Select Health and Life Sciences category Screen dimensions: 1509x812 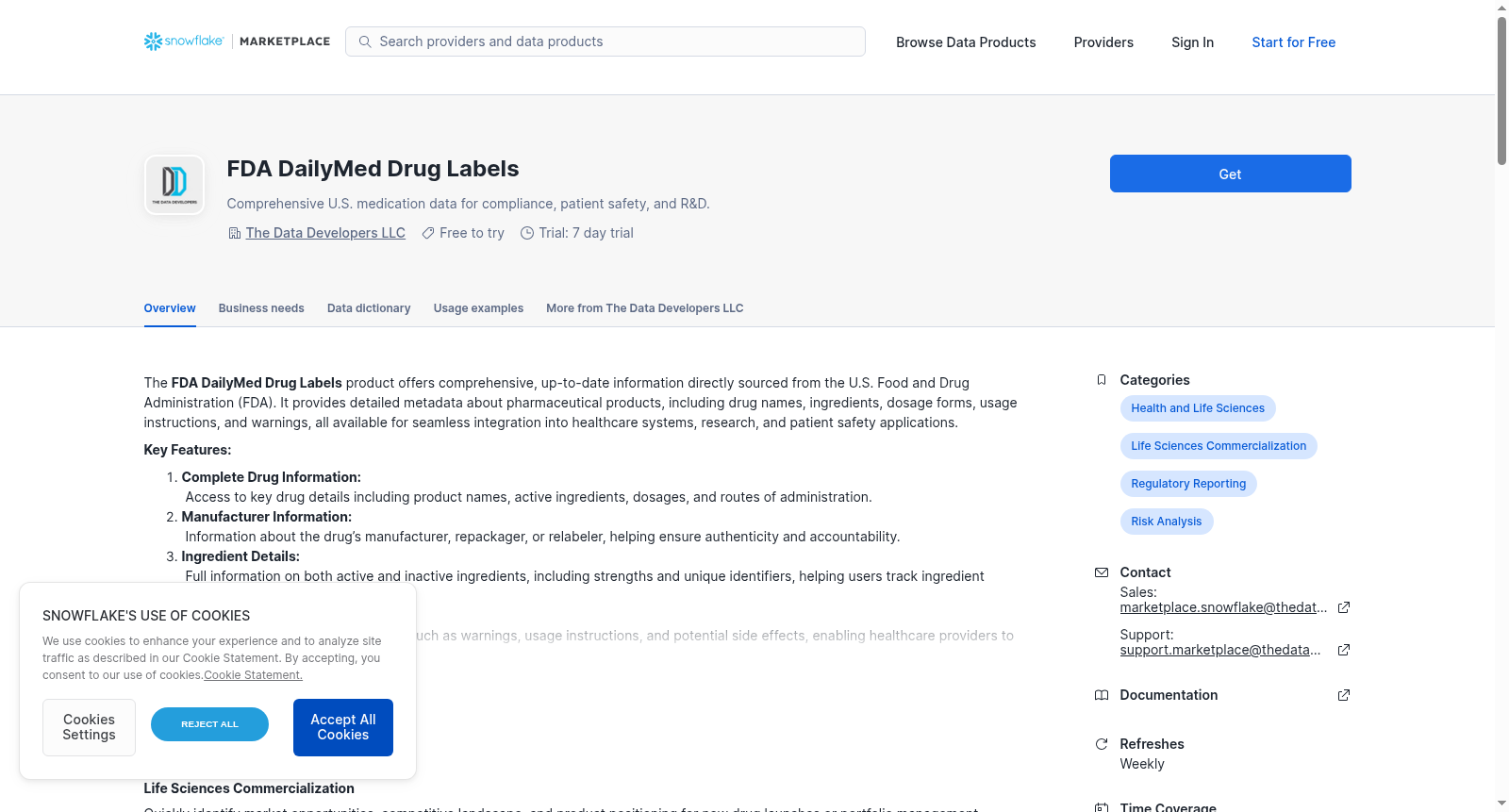(1198, 408)
